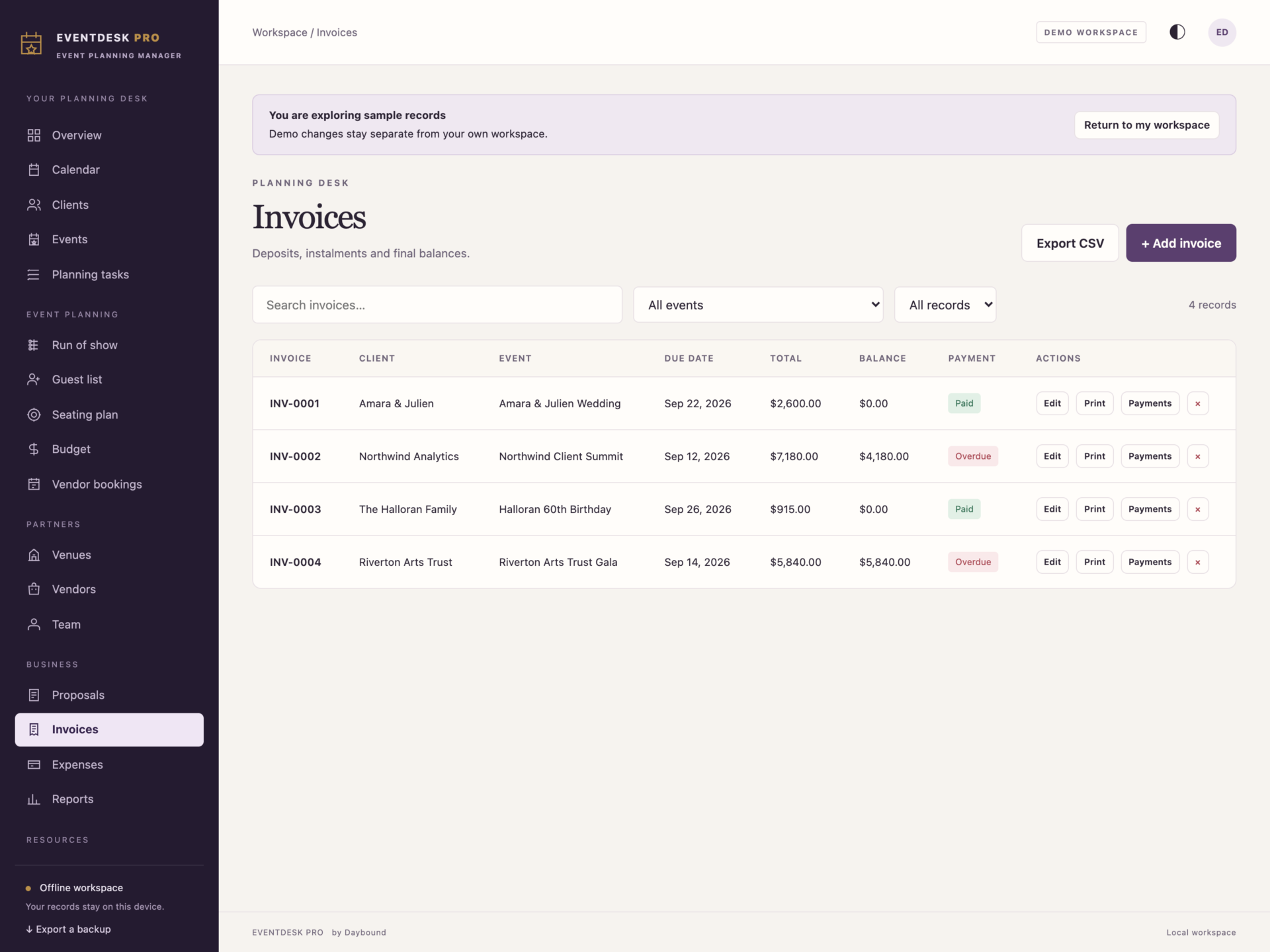Click the Events sidebar icon
1270x952 pixels.
tap(34, 239)
